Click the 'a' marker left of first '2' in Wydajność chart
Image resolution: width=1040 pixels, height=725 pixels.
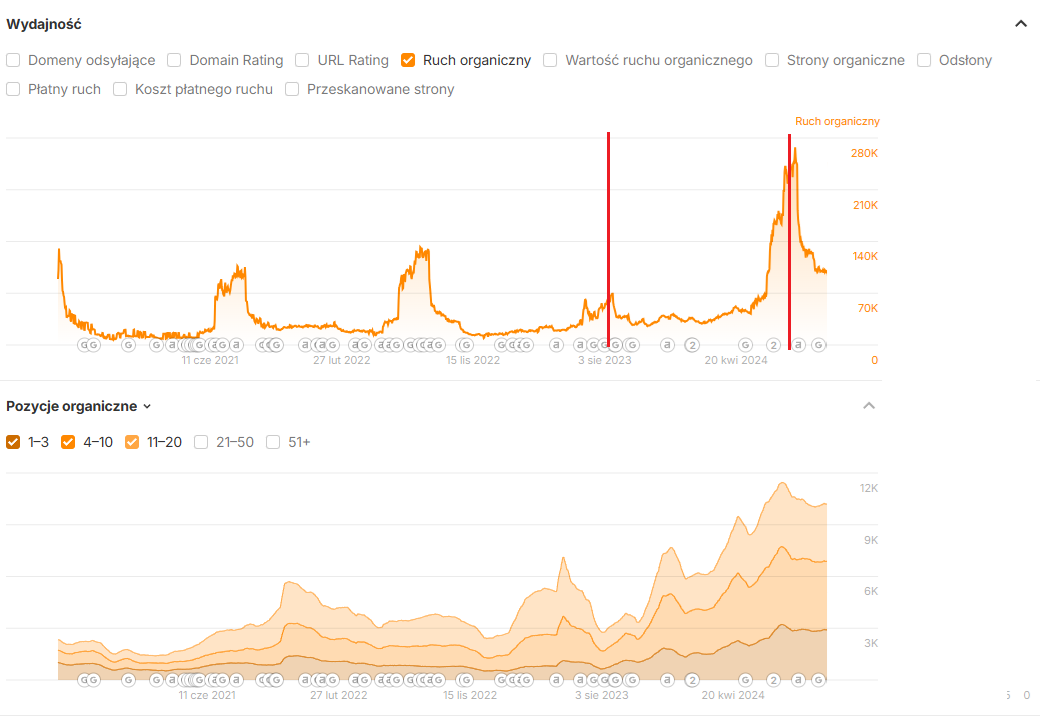coord(667,345)
